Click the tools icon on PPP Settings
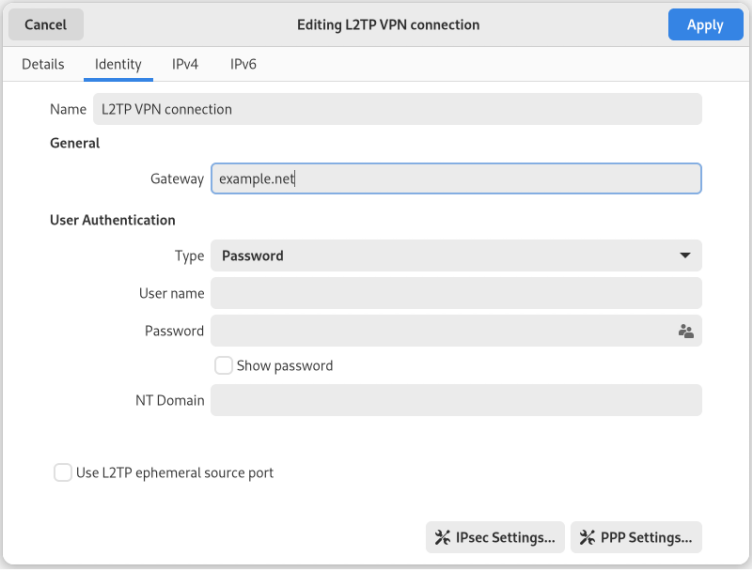This screenshot has width=752, height=571. click(587, 538)
